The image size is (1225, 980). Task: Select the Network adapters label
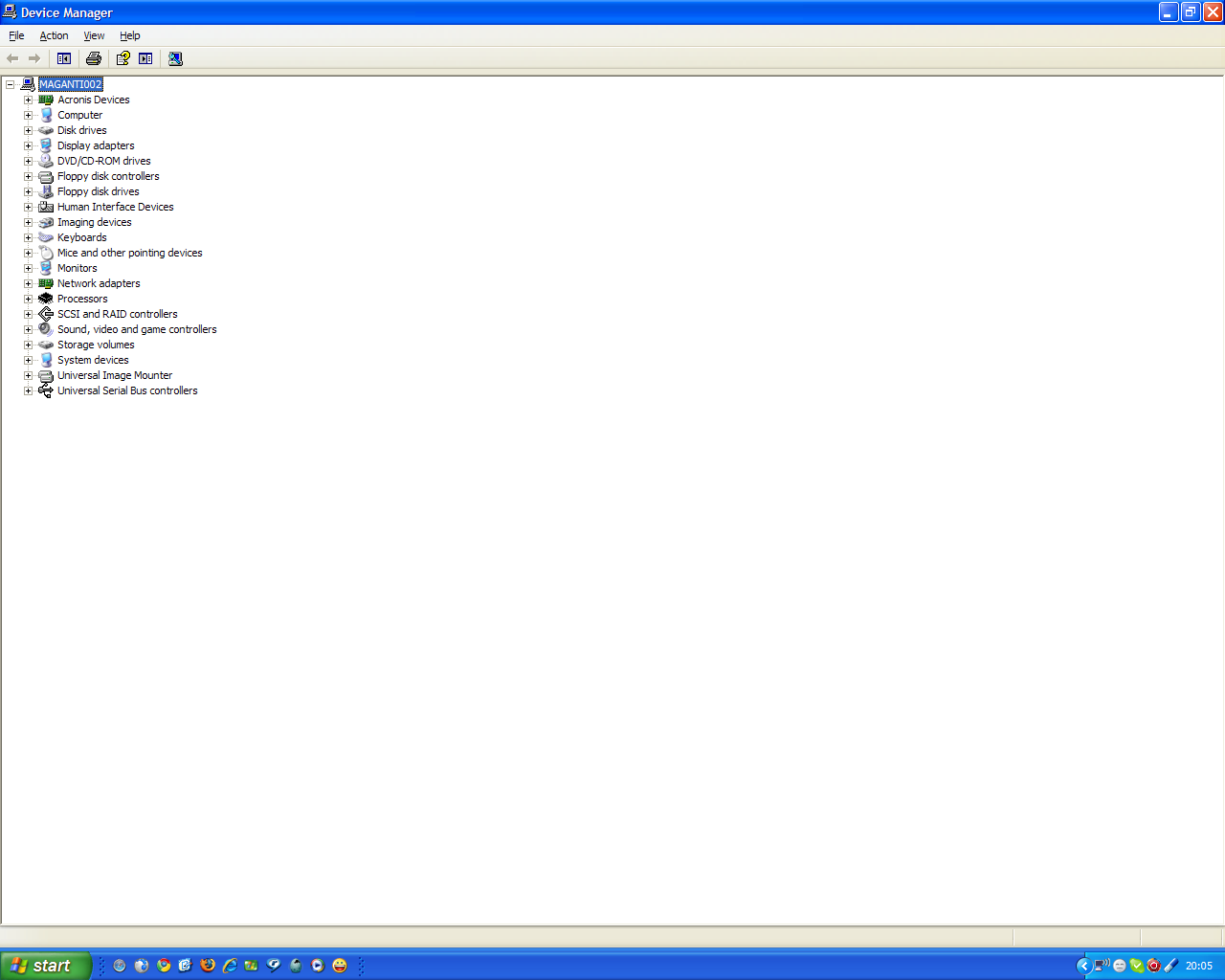99,283
